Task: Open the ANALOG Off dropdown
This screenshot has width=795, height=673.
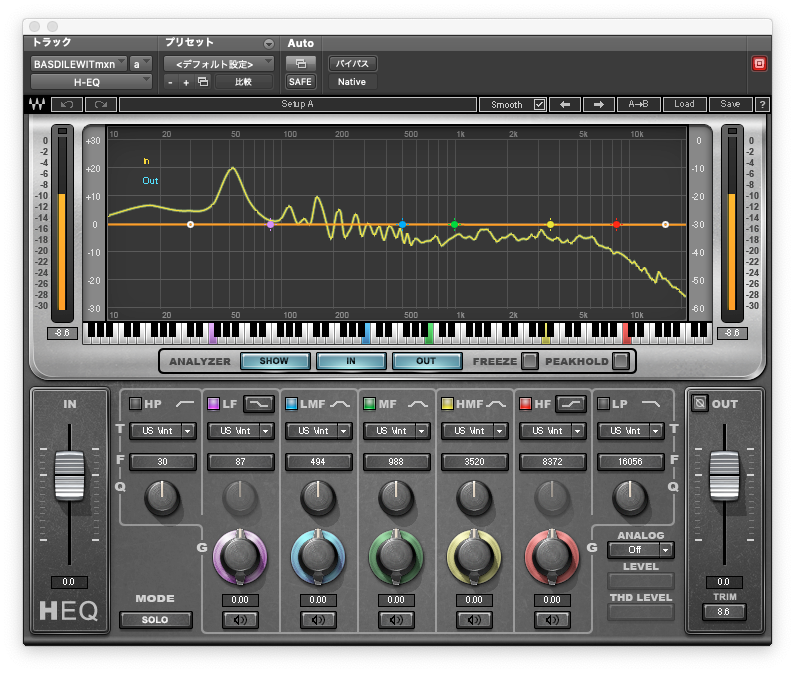Action: [x=641, y=550]
